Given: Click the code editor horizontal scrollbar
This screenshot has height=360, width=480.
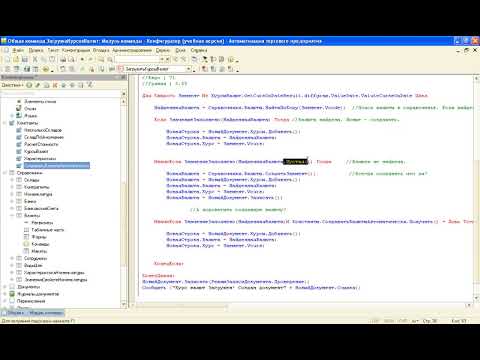Looking at the screenshot, I should [x=302, y=305].
